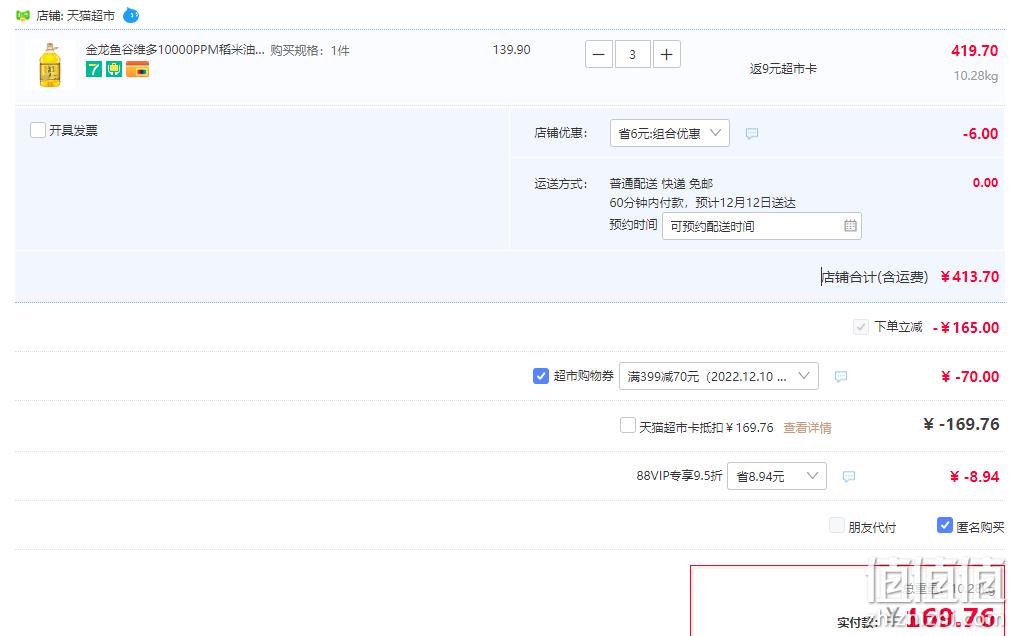Click the Tmall cat store icon

(23, 16)
